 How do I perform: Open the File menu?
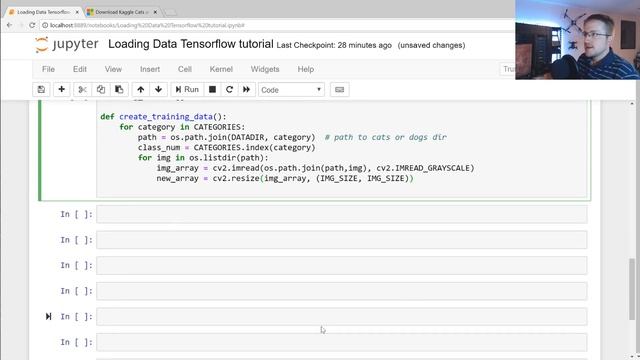(48, 69)
